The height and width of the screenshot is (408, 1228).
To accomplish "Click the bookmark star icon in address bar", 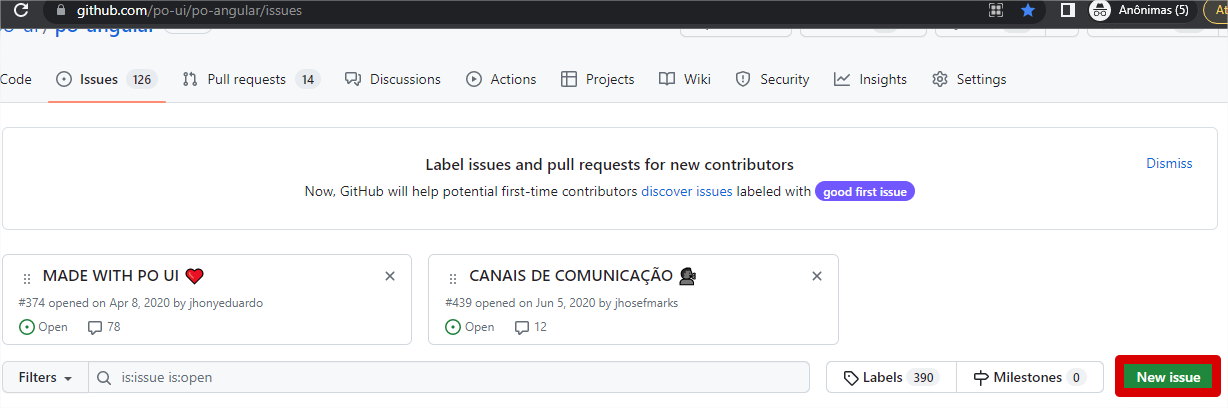I will (x=1027, y=10).
